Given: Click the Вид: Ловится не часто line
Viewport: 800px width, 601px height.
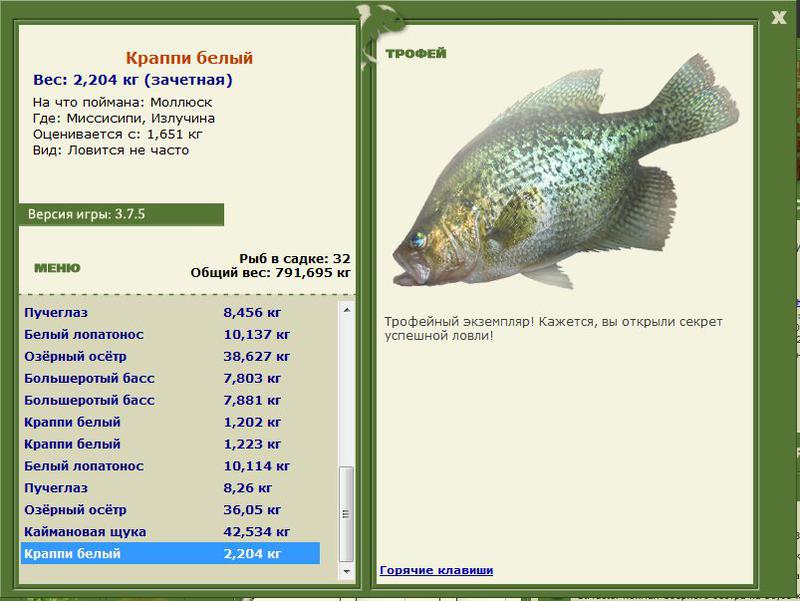Looking at the screenshot, I should (111, 151).
